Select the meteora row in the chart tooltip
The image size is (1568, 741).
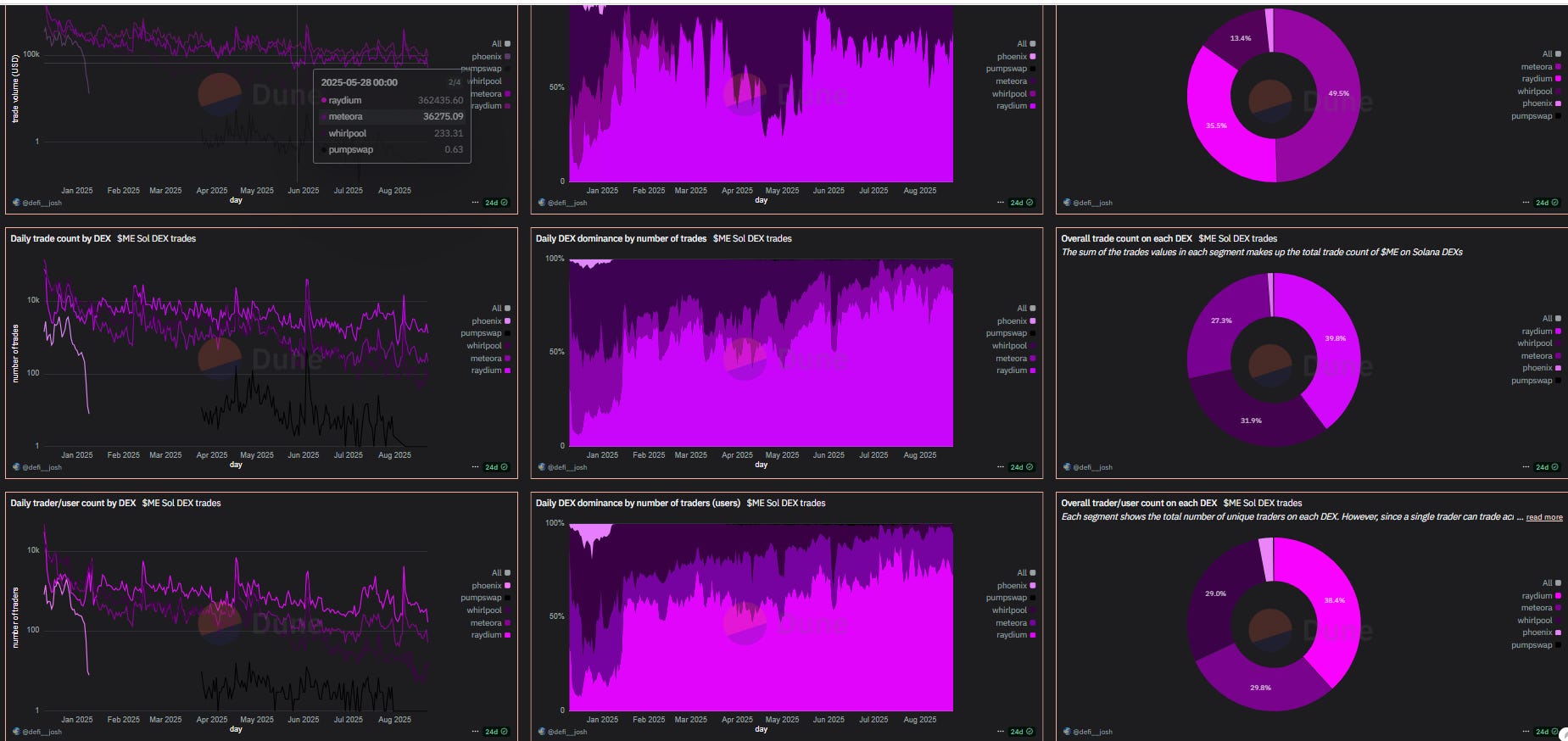[393, 117]
